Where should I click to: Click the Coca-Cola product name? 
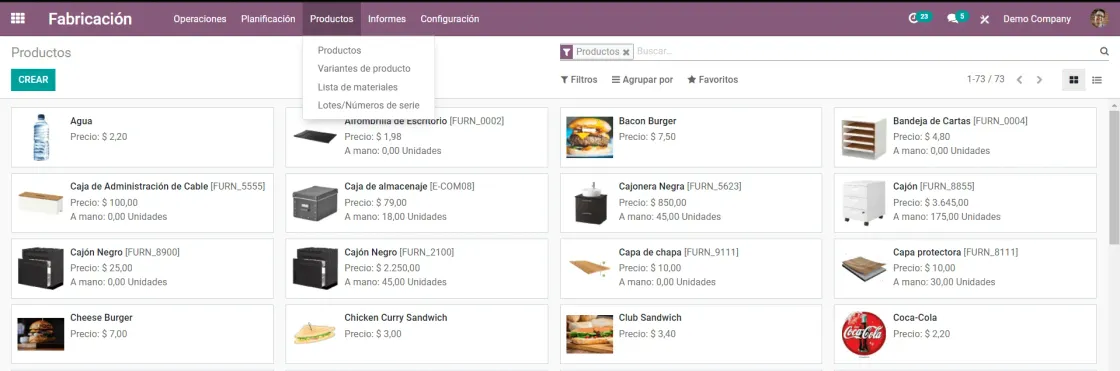(915, 317)
